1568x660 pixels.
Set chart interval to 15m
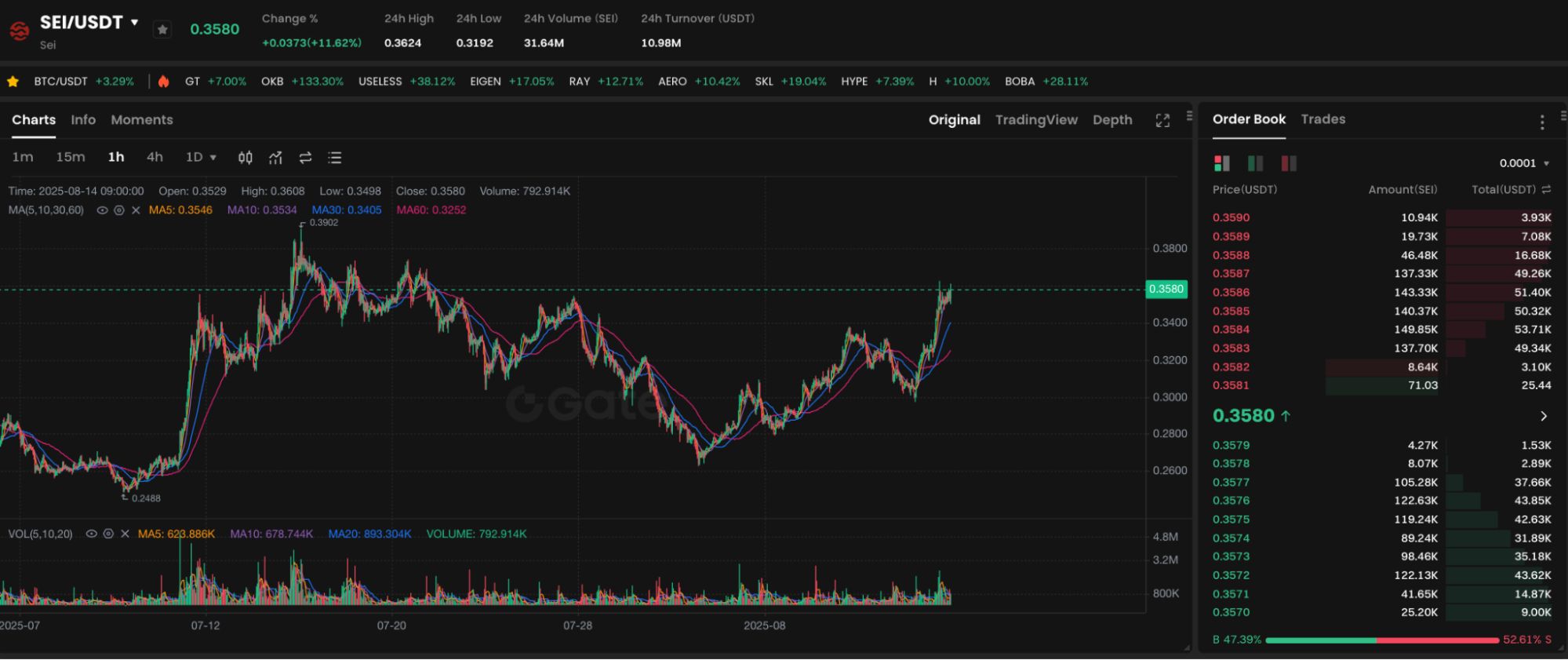click(x=71, y=157)
